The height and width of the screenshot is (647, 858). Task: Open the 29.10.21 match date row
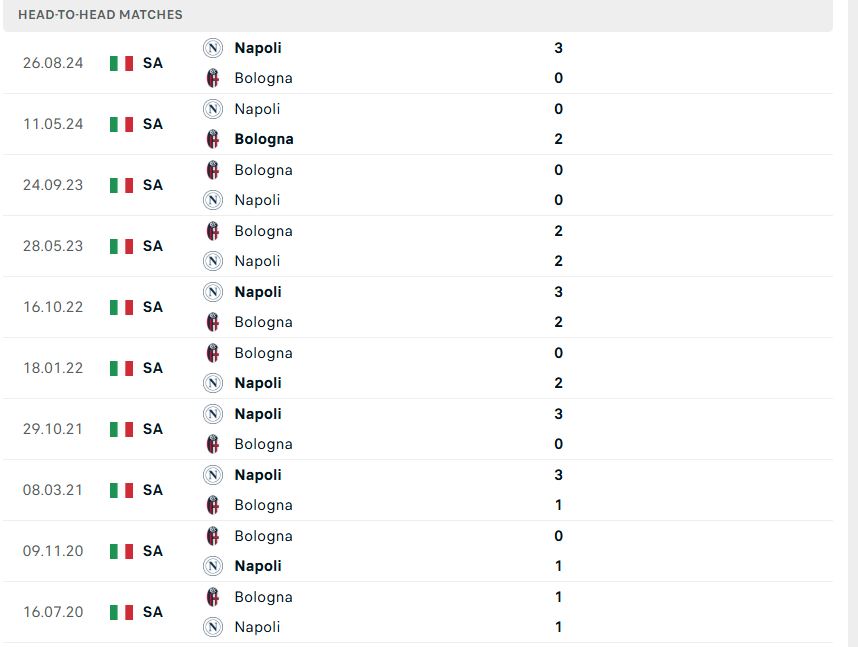click(x=418, y=429)
